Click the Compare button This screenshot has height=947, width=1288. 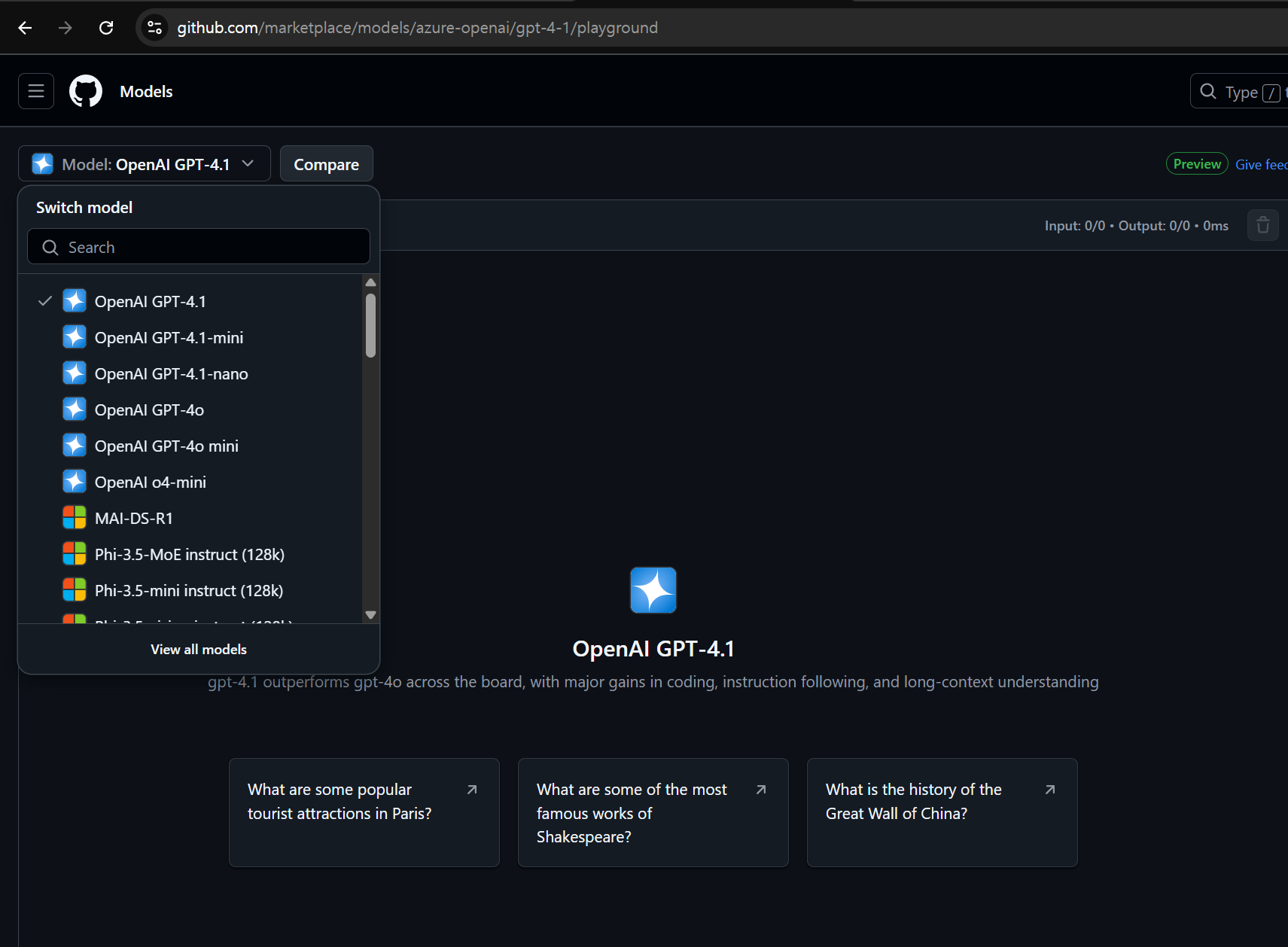point(326,164)
